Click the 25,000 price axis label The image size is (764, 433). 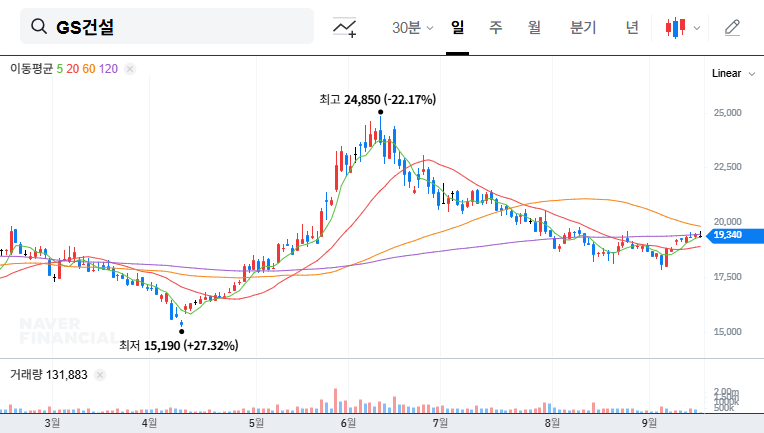tap(727, 113)
